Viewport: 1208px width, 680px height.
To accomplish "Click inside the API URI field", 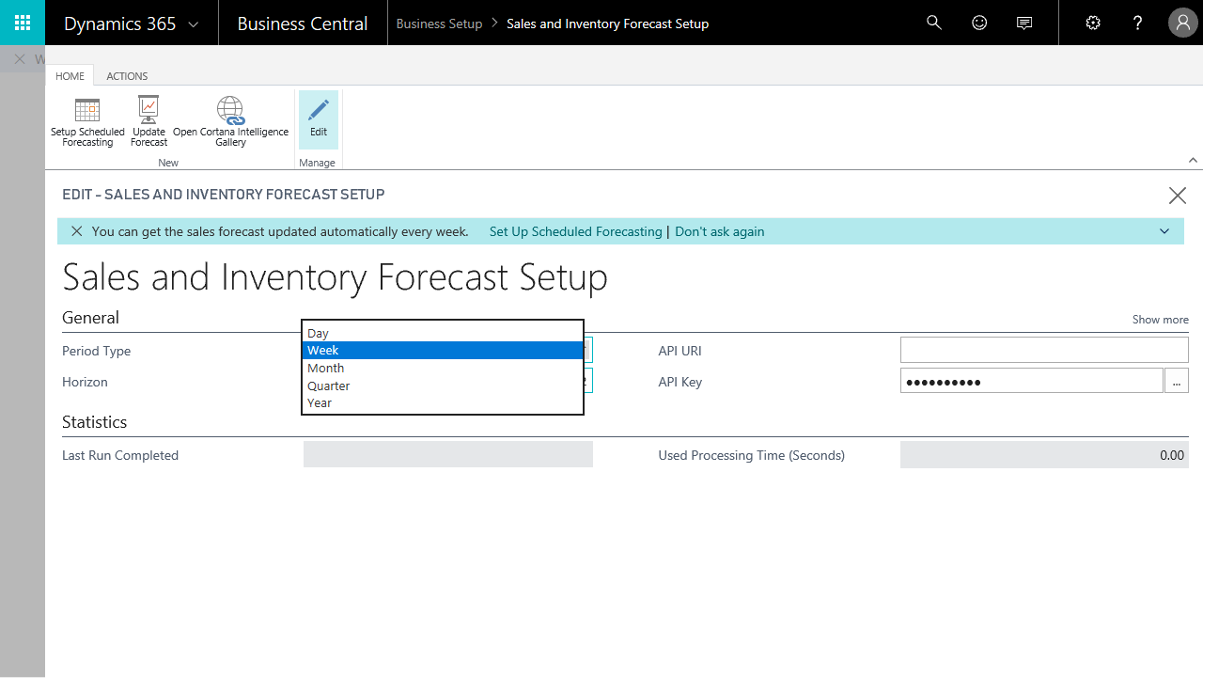I will point(1043,350).
